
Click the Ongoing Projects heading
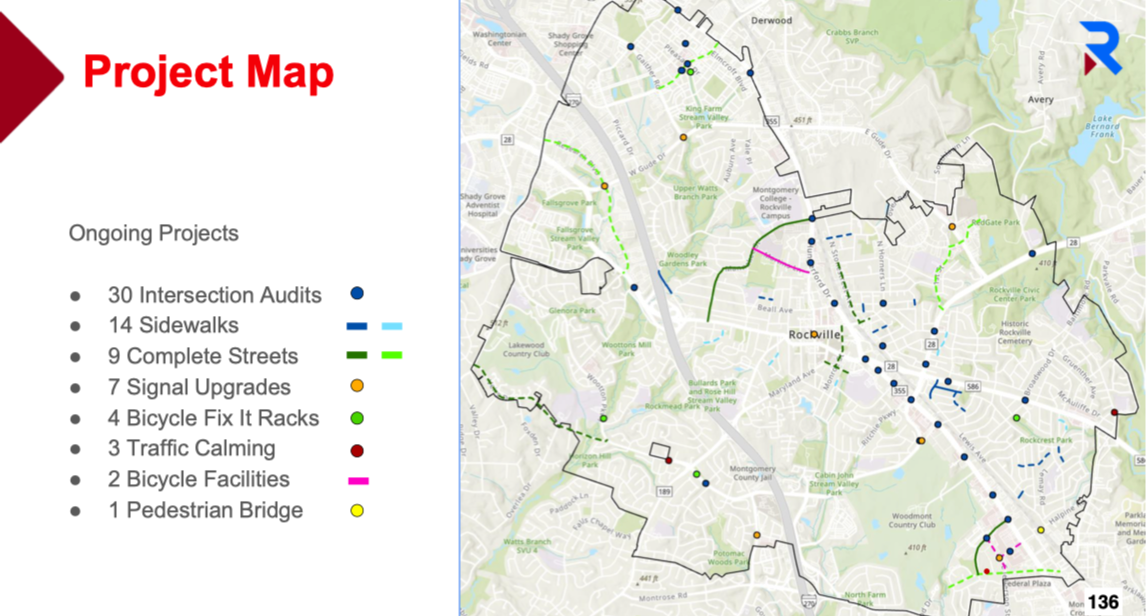coord(154,233)
